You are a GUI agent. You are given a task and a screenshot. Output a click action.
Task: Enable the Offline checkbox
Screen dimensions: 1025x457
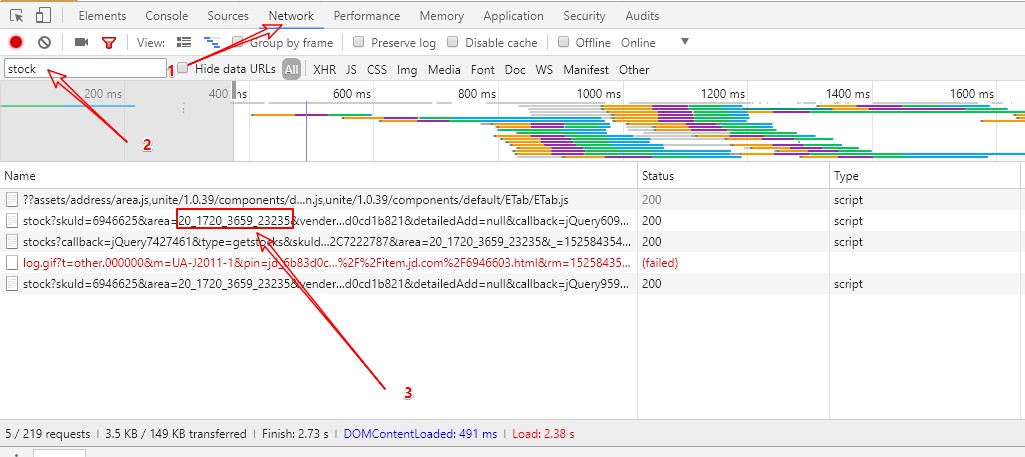(x=564, y=43)
